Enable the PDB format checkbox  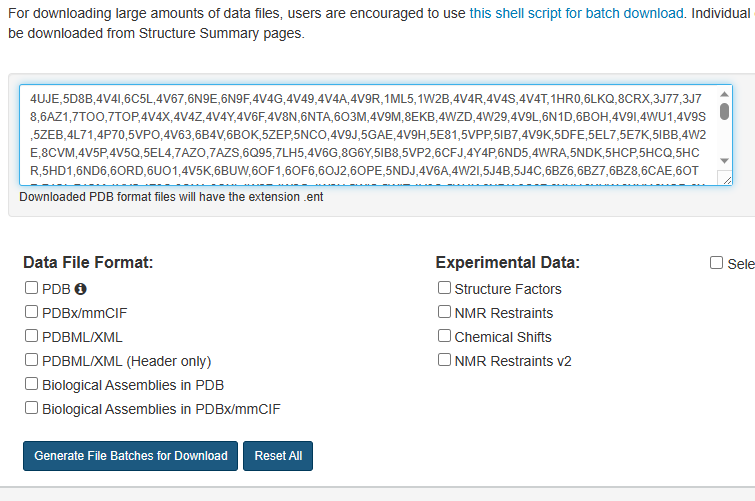pyautogui.click(x=31, y=288)
